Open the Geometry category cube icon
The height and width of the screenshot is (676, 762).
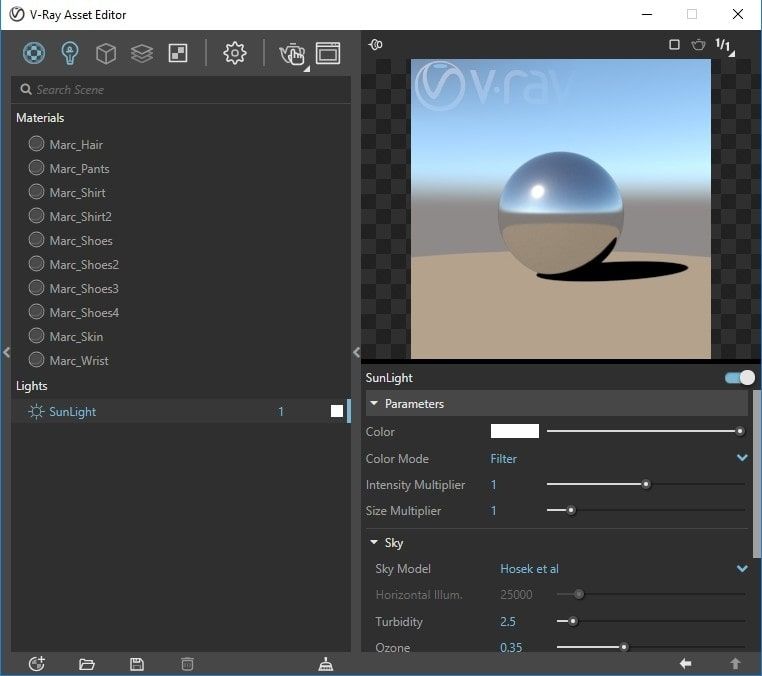pos(106,53)
